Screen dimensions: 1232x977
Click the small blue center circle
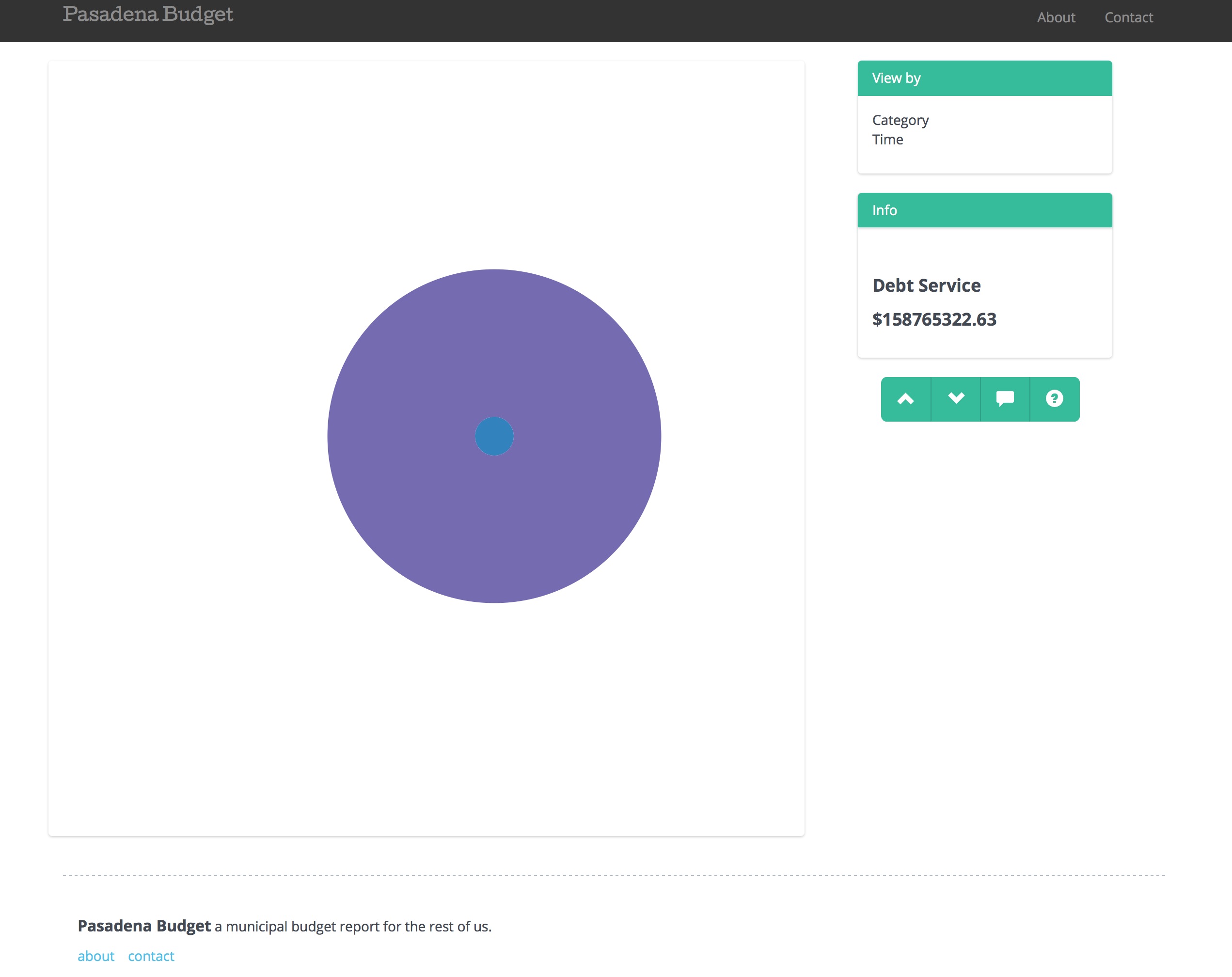494,436
